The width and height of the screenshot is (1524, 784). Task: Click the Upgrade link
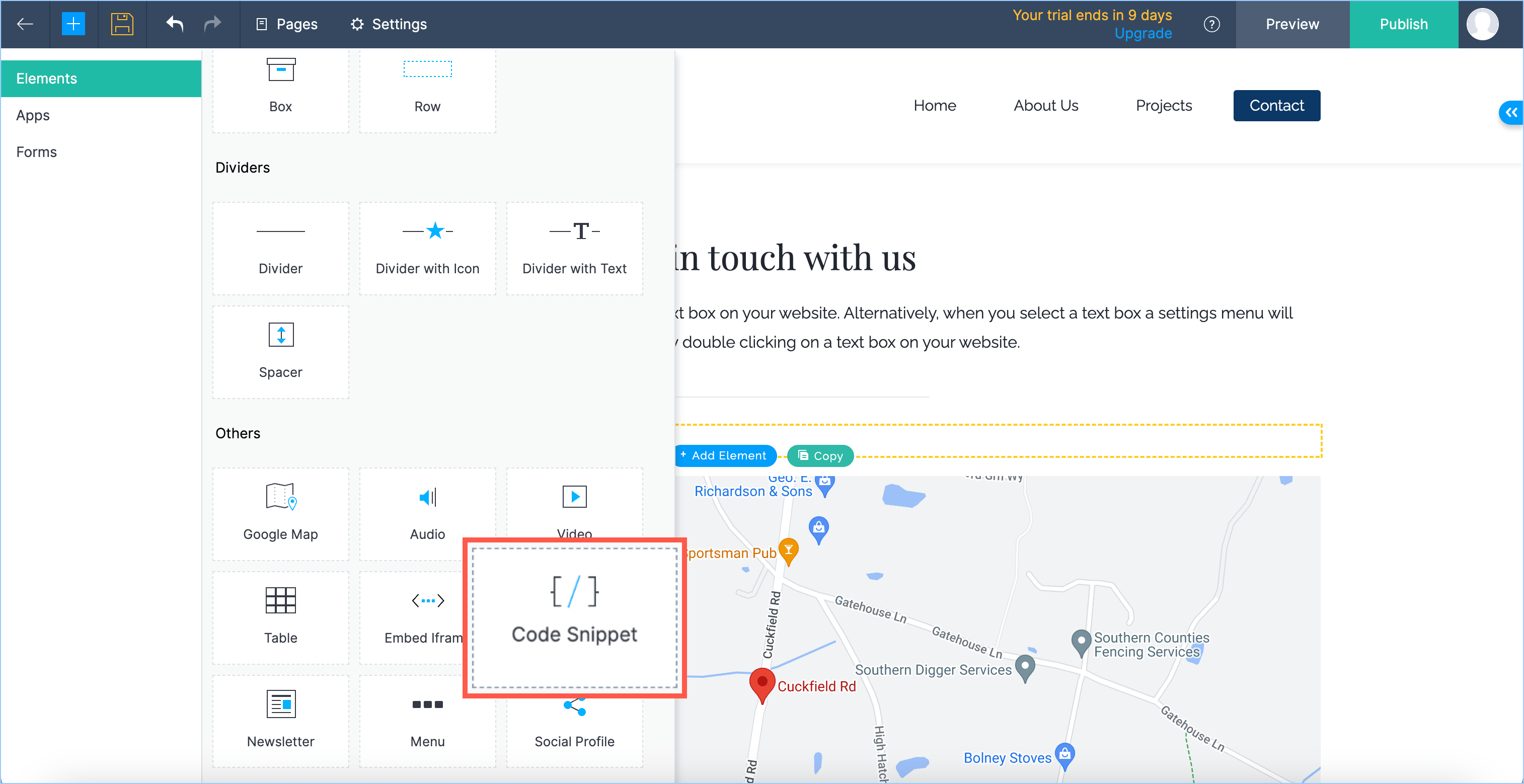1142,34
